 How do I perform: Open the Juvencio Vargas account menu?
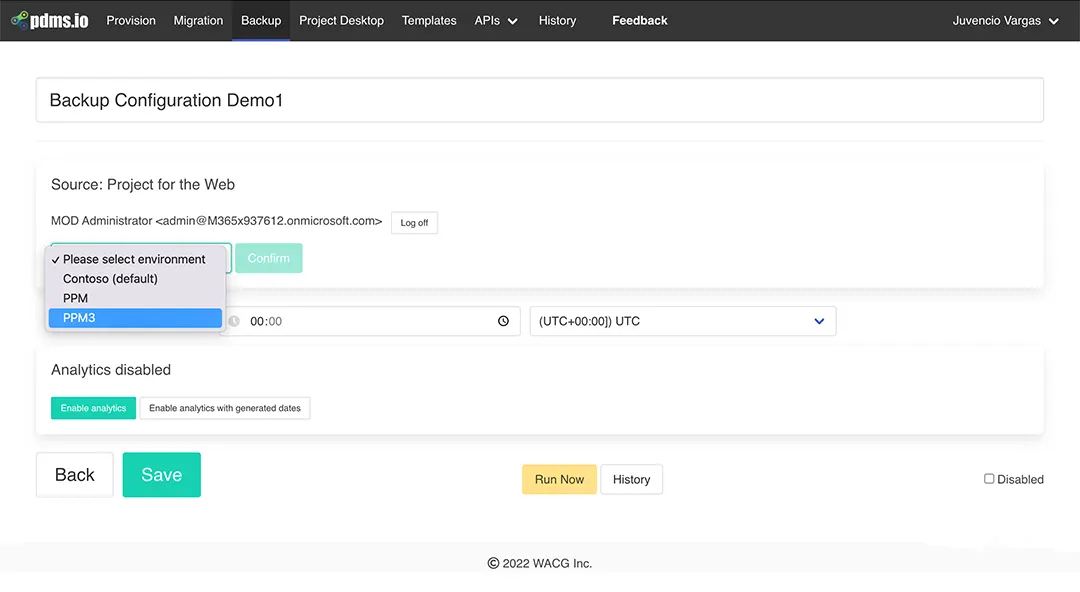point(1007,20)
